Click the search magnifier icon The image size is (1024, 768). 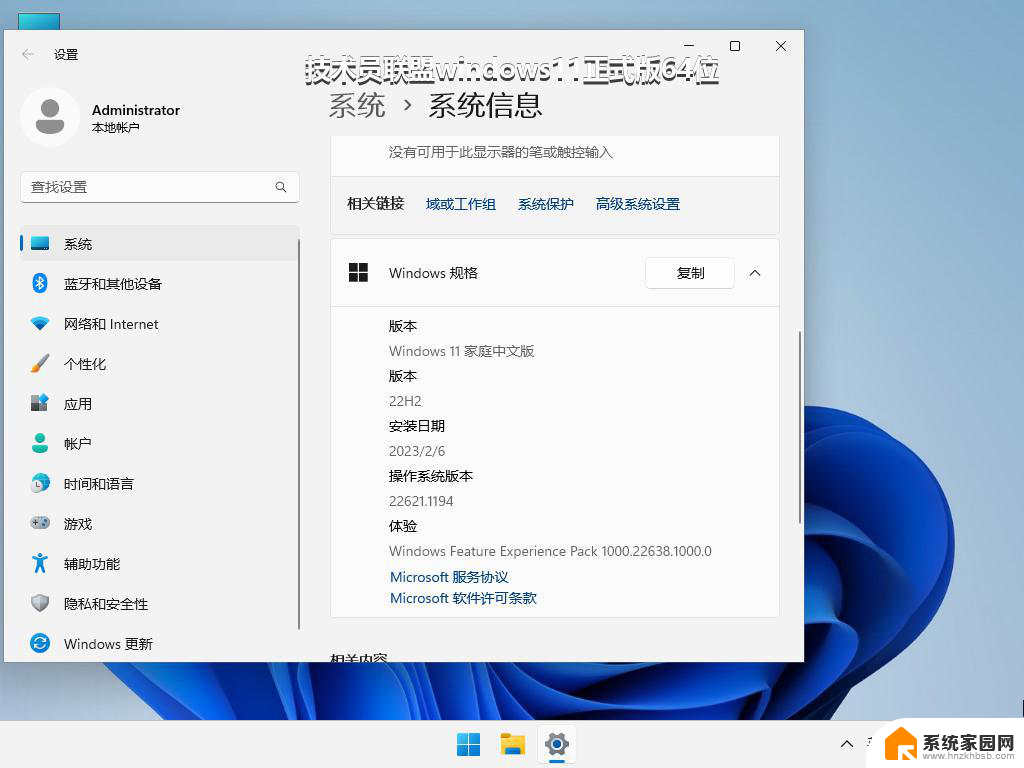pyautogui.click(x=281, y=187)
